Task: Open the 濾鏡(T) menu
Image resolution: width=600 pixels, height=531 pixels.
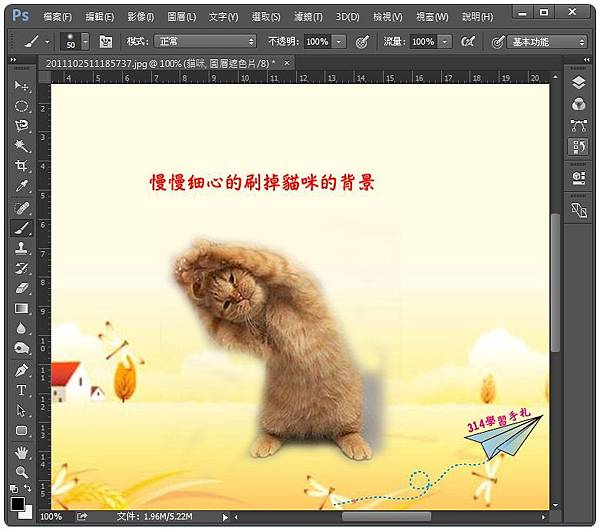Action: click(308, 16)
